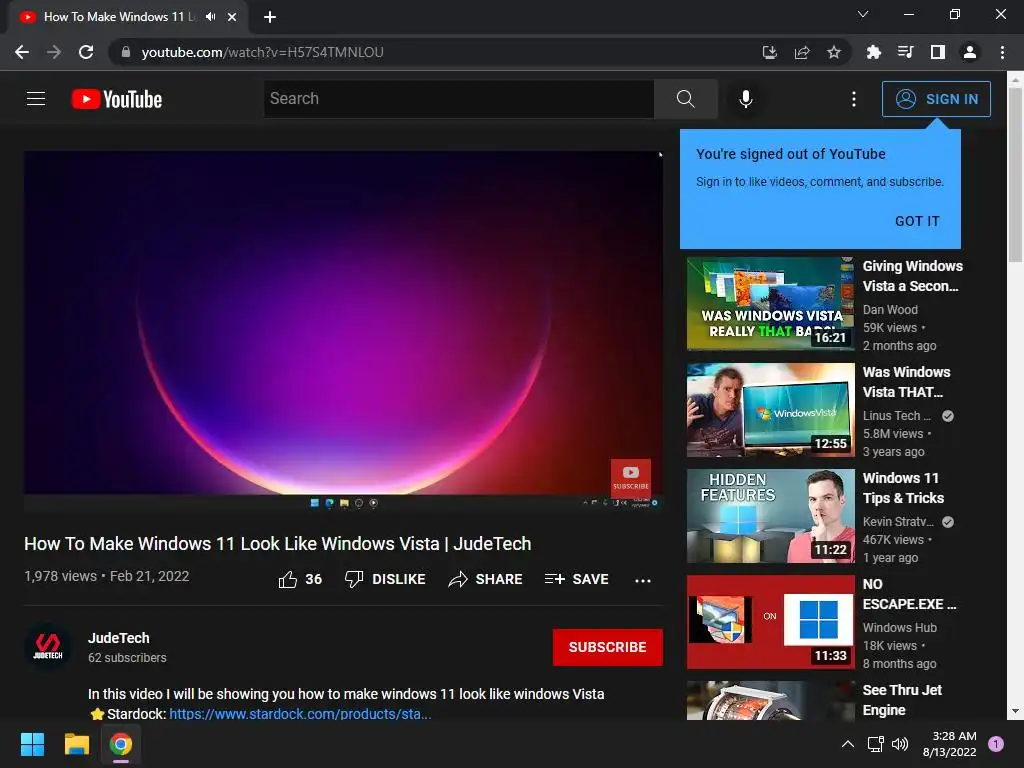Start voice search with microphone icon

tap(746, 99)
